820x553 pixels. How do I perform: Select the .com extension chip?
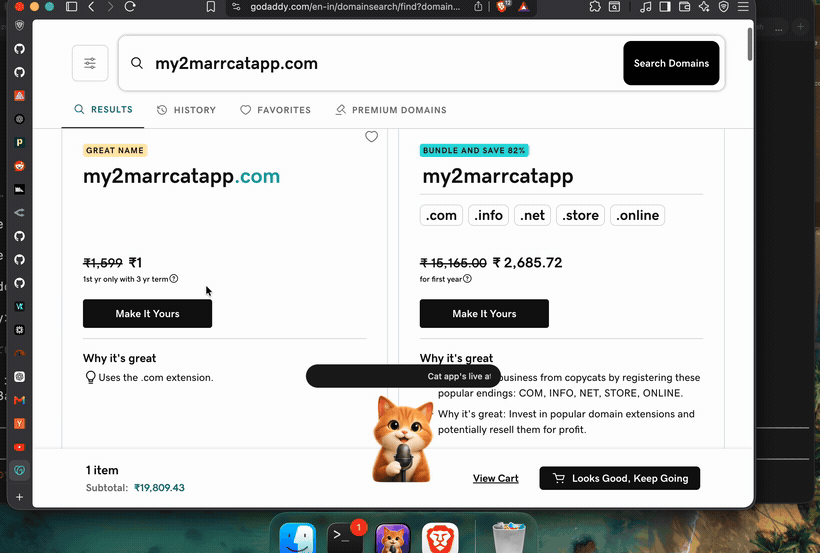pyautogui.click(x=441, y=215)
